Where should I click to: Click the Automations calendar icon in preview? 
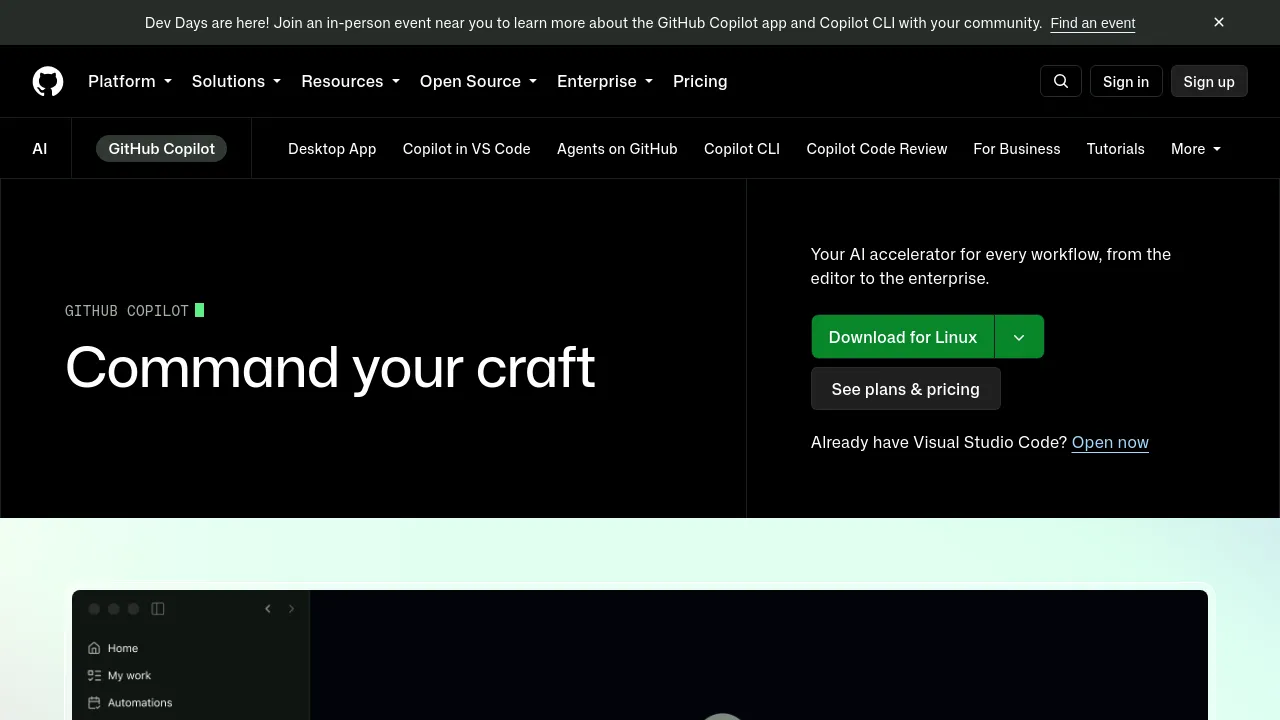click(x=94, y=702)
